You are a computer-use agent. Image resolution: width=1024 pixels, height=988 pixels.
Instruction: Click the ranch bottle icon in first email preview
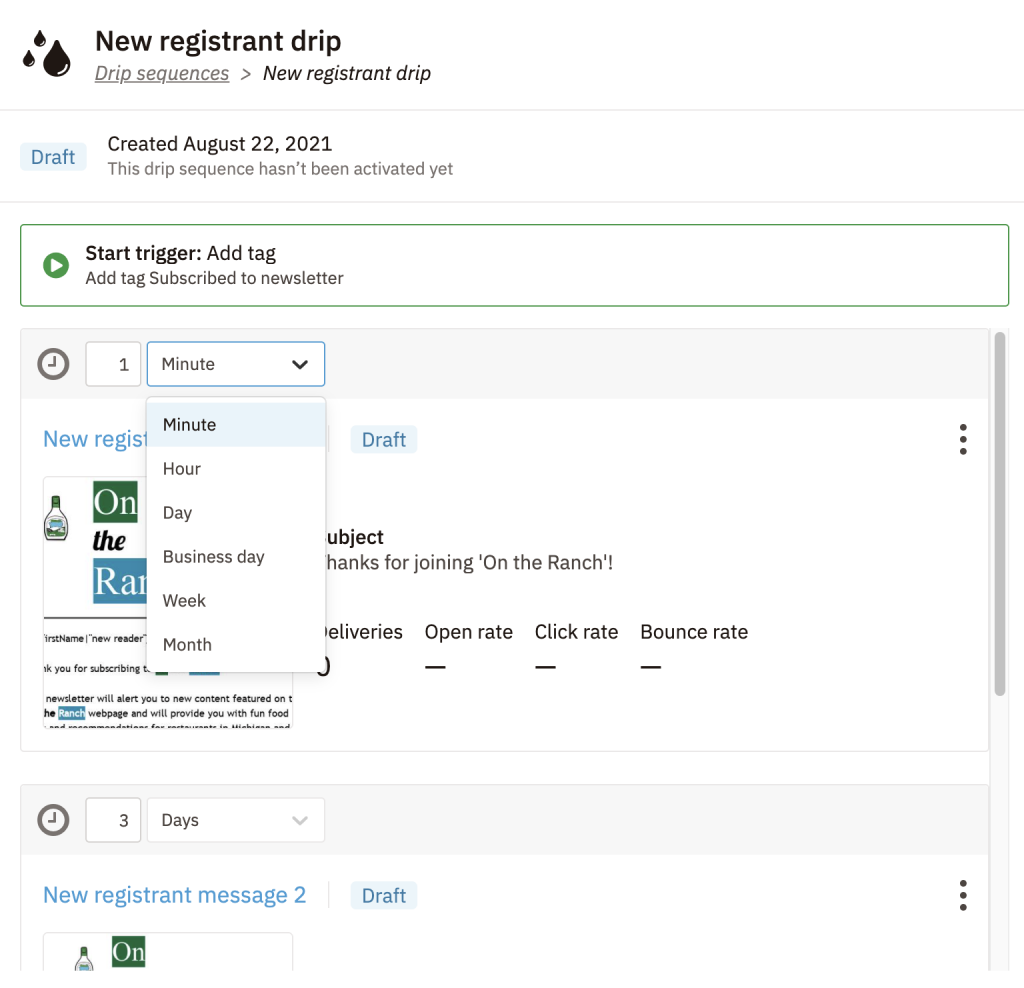pos(56,518)
